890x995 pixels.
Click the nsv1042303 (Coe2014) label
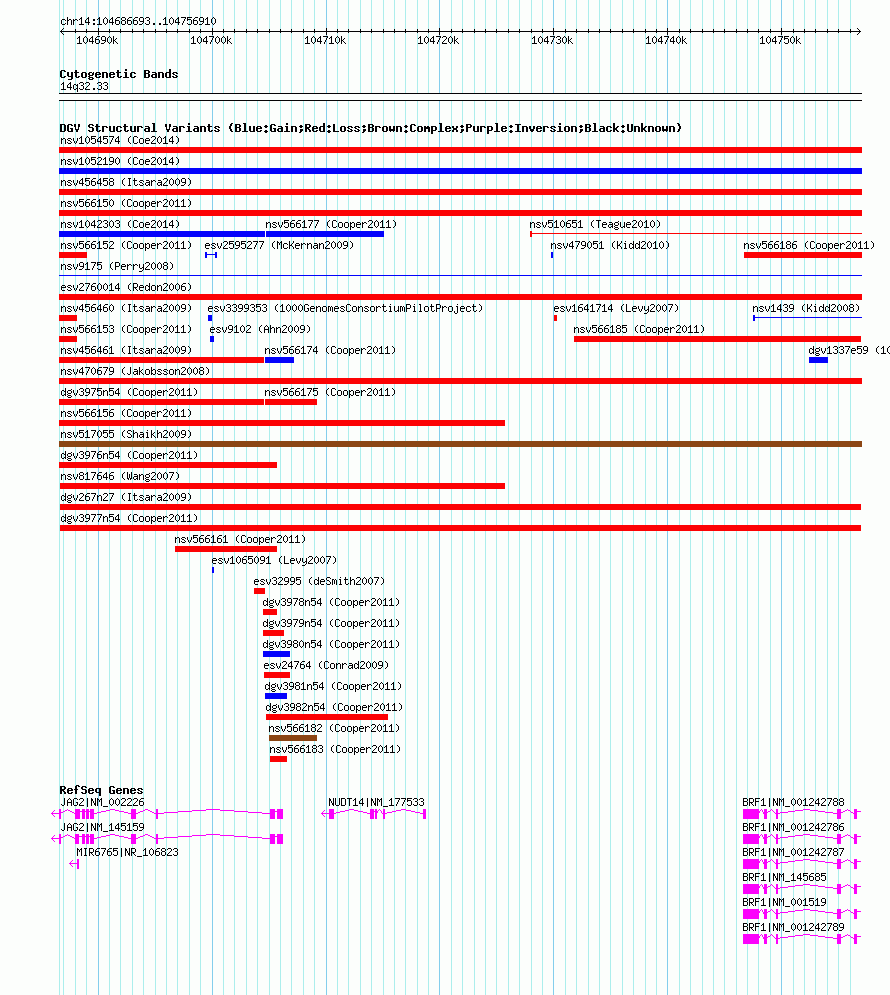click(120, 224)
